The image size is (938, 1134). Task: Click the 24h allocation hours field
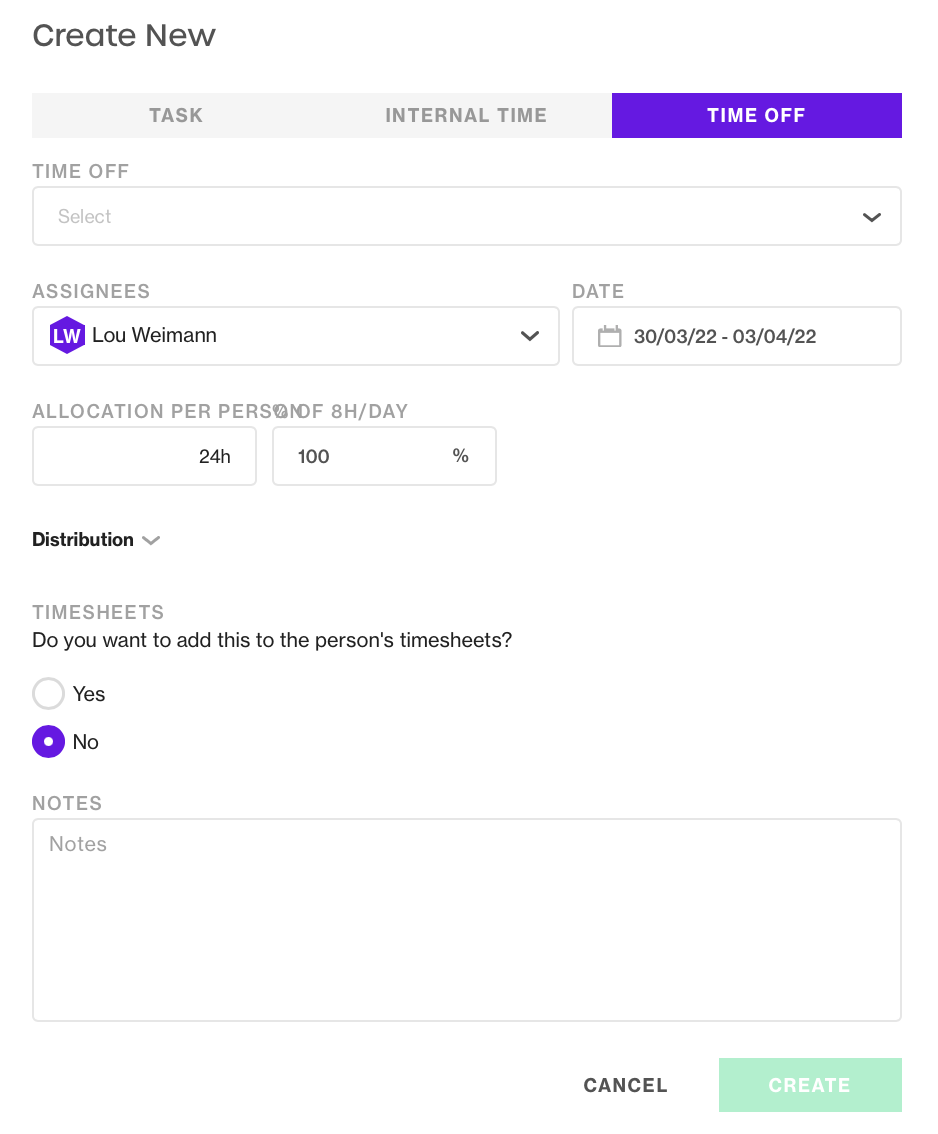(x=145, y=456)
